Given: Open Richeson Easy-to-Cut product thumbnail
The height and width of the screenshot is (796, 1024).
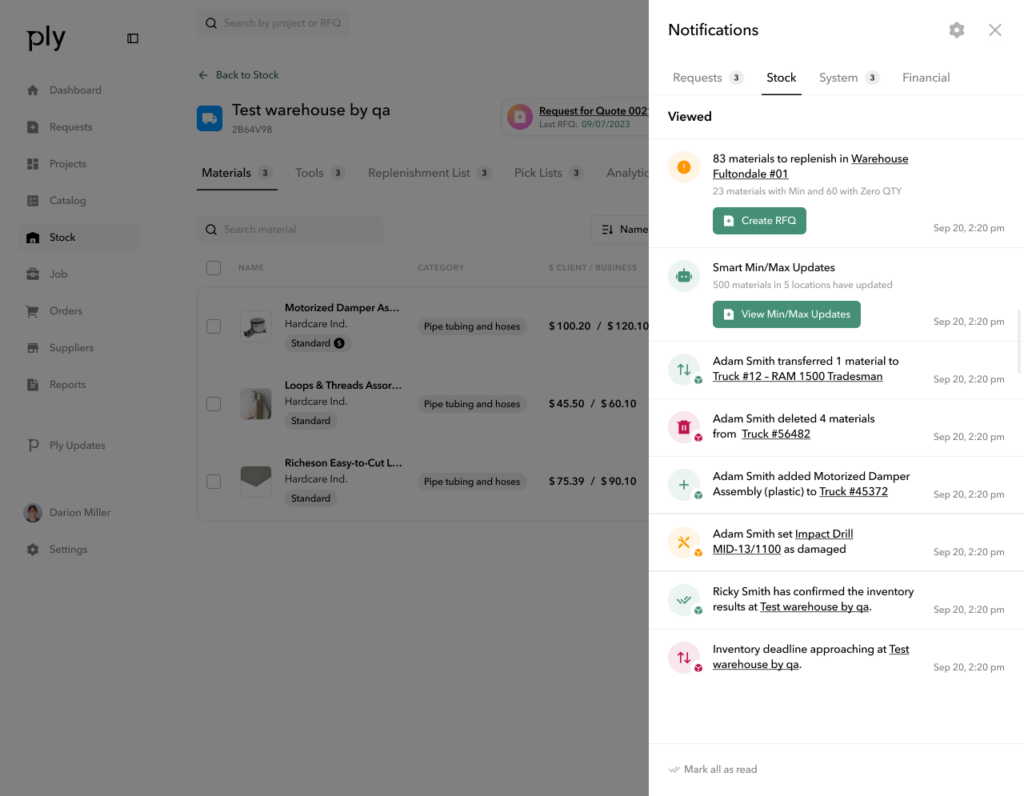Looking at the screenshot, I should [x=256, y=481].
